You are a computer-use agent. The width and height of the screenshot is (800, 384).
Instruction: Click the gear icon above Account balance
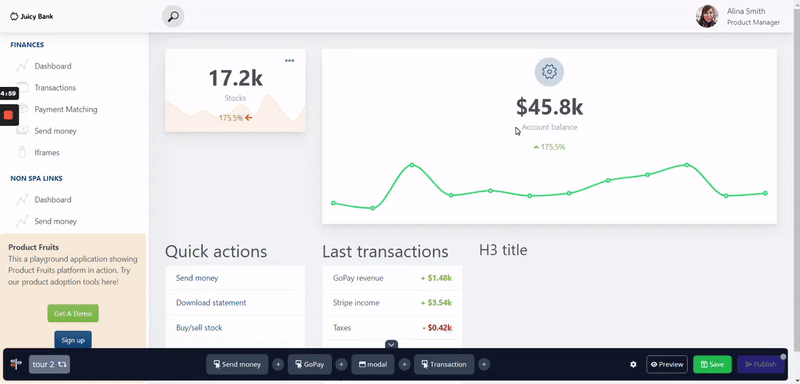[x=549, y=72]
